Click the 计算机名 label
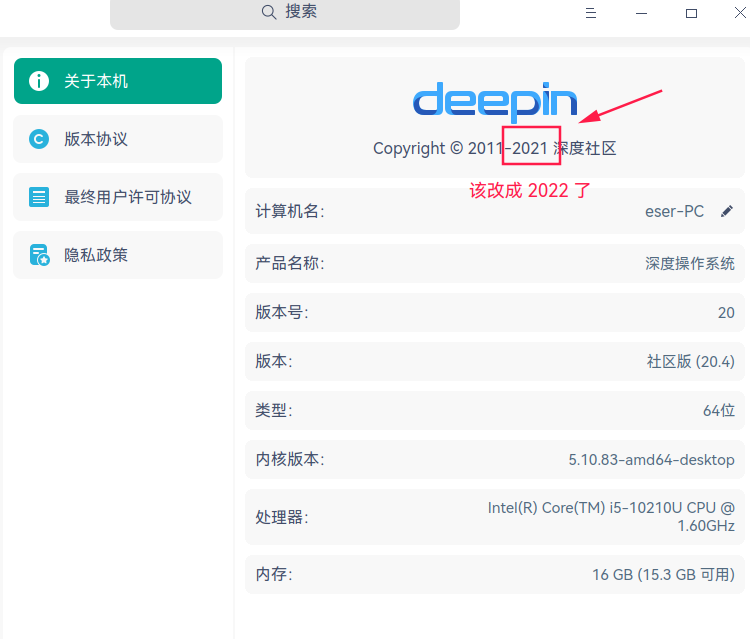 click(x=290, y=211)
